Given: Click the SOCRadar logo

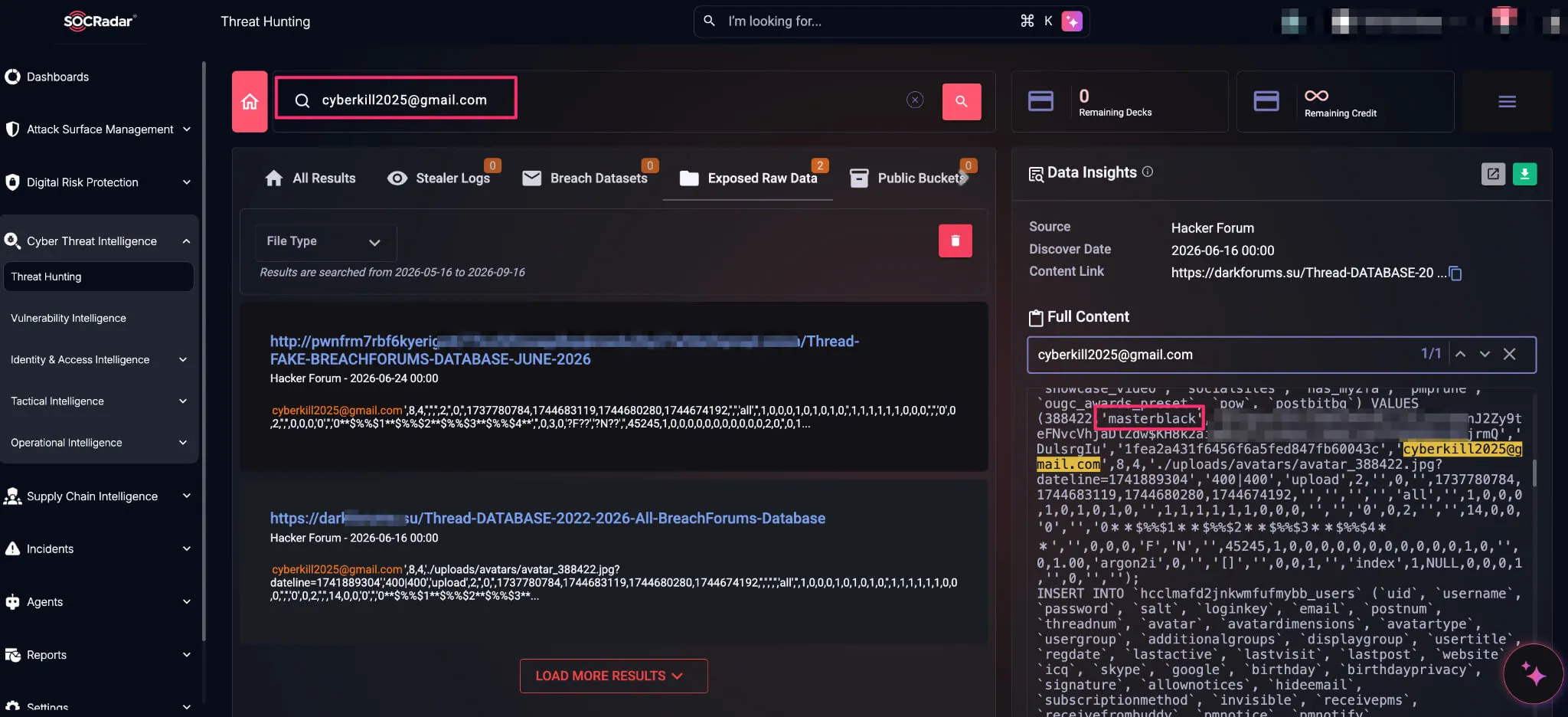Looking at the screenshot, I should click(x=100, y=21).
